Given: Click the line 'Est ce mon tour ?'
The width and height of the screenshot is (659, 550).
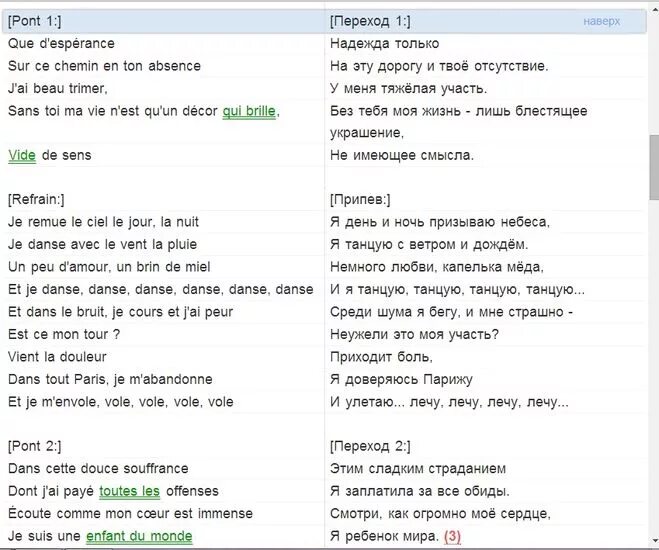Looking at the screenshot, I should point(64,334).
